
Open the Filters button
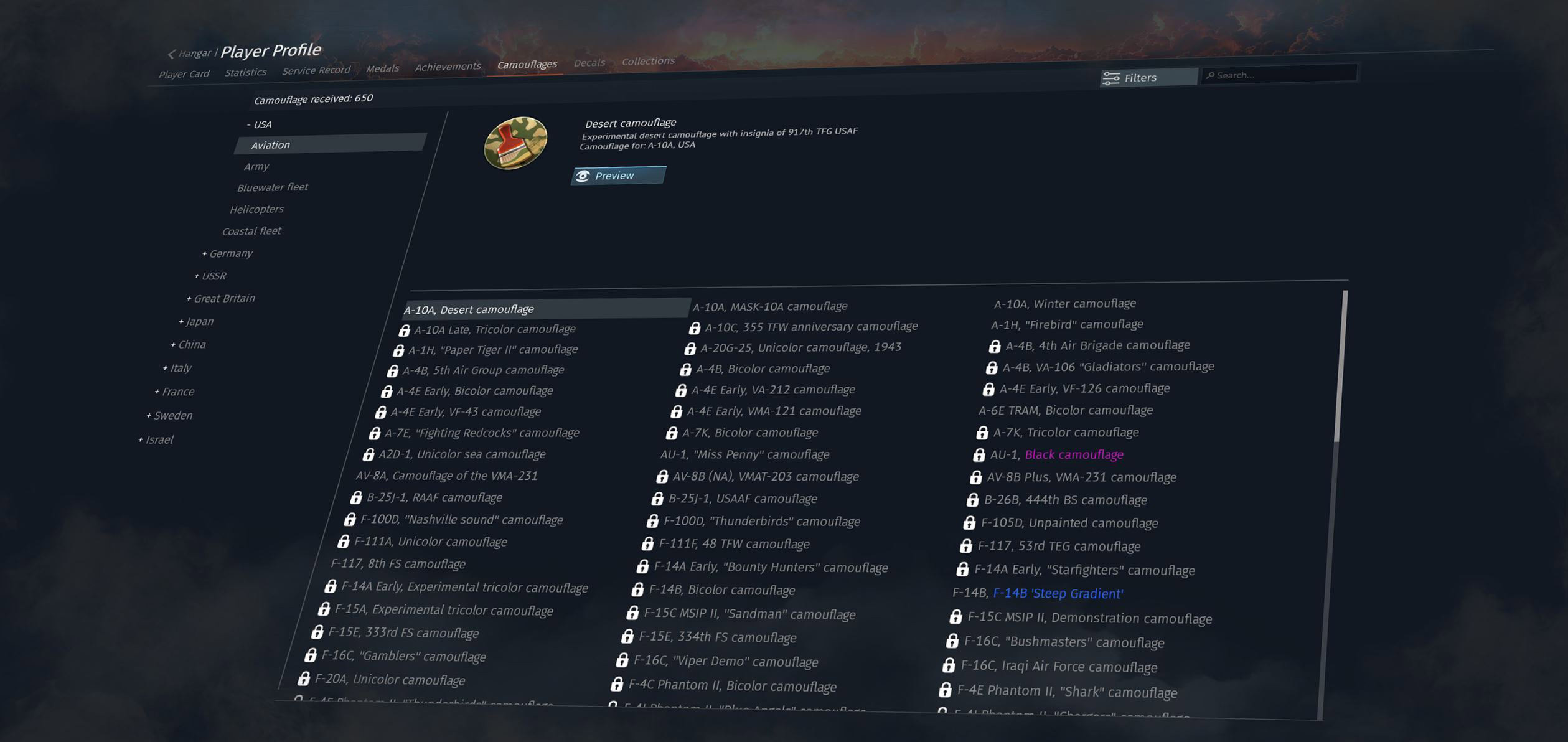pos(1148,78)
